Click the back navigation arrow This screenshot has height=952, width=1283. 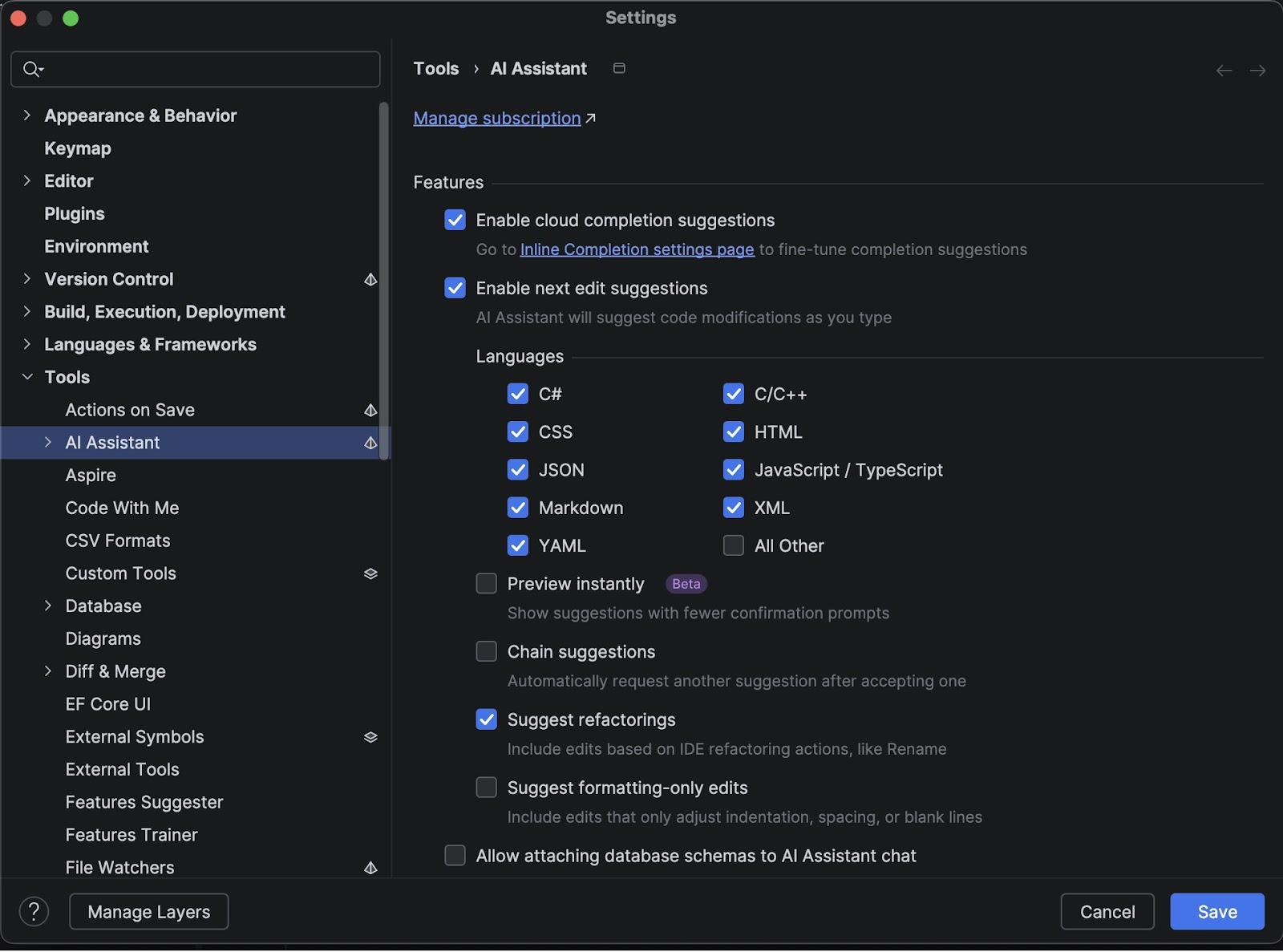click(x=1224, y=71)
